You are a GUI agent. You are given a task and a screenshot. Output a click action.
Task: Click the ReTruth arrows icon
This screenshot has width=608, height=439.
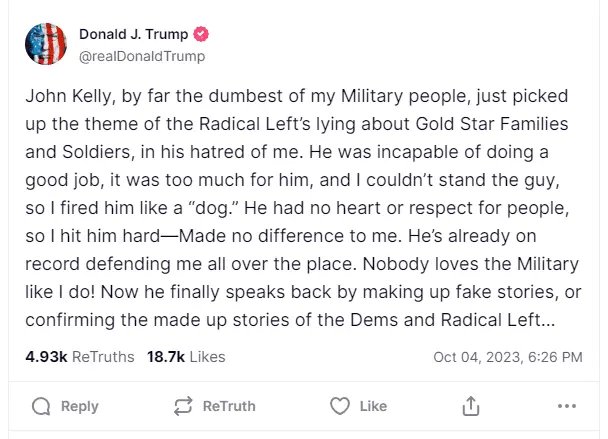(x=184, y=406)
